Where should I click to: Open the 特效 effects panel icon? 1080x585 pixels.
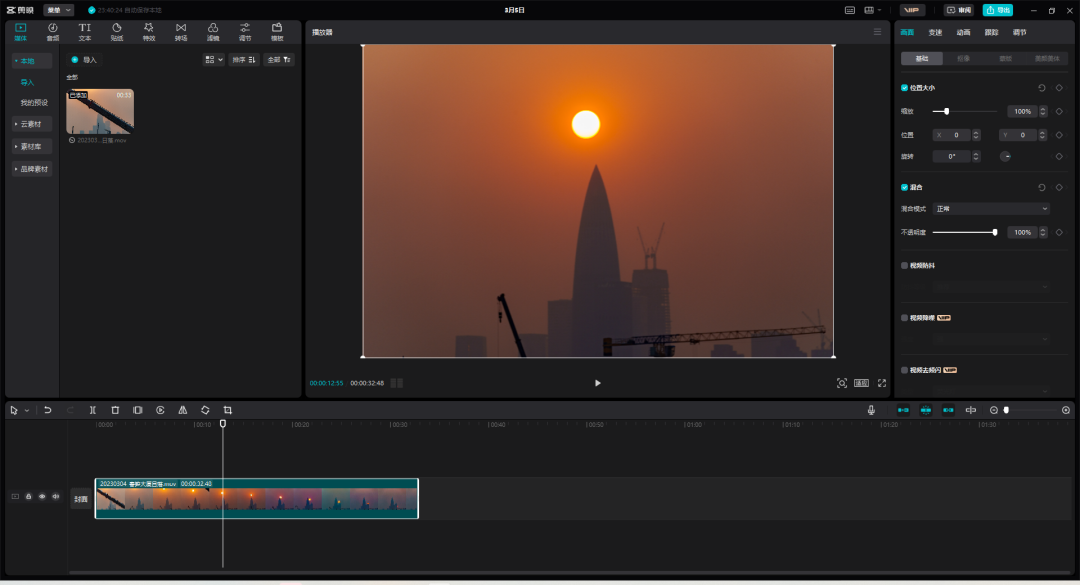tap(149, 32)
